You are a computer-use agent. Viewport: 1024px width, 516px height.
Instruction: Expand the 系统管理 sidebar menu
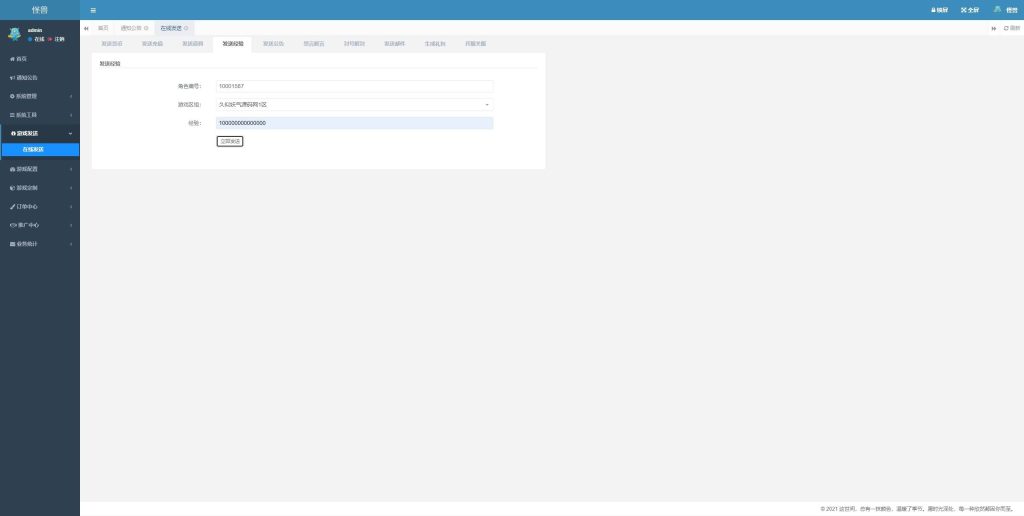tap(40, 96)
